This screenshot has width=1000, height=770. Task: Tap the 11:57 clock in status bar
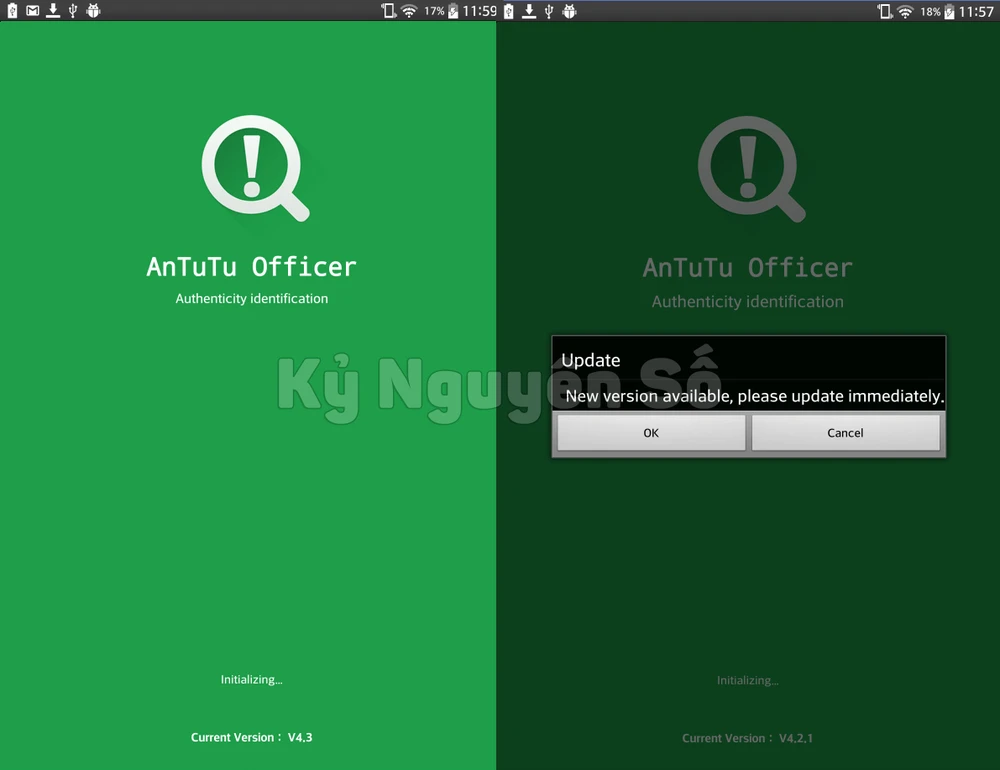pos(976,11)
